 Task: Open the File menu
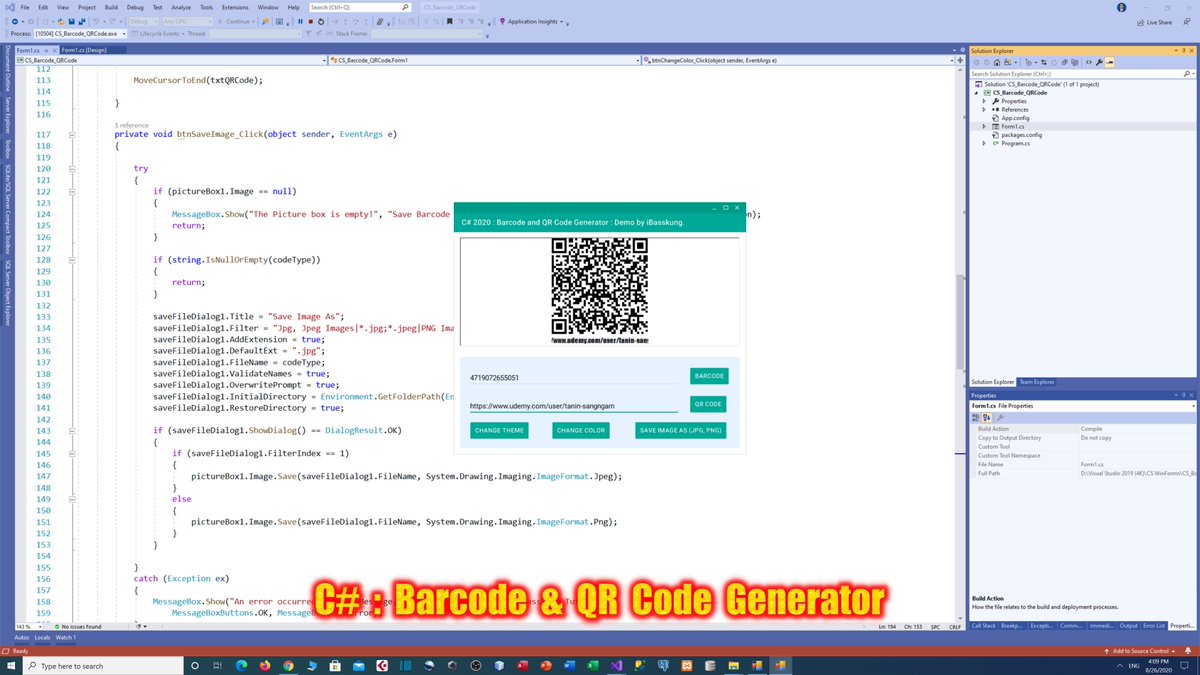tap(23, 7)
